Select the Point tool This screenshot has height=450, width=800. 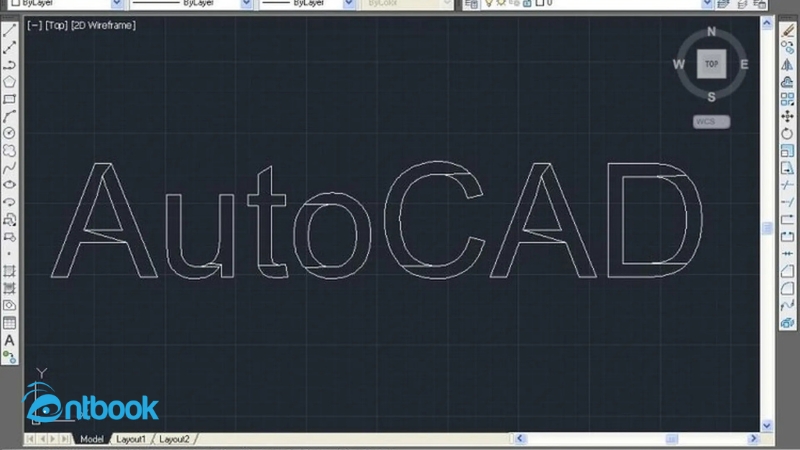(x=9, y=254)
